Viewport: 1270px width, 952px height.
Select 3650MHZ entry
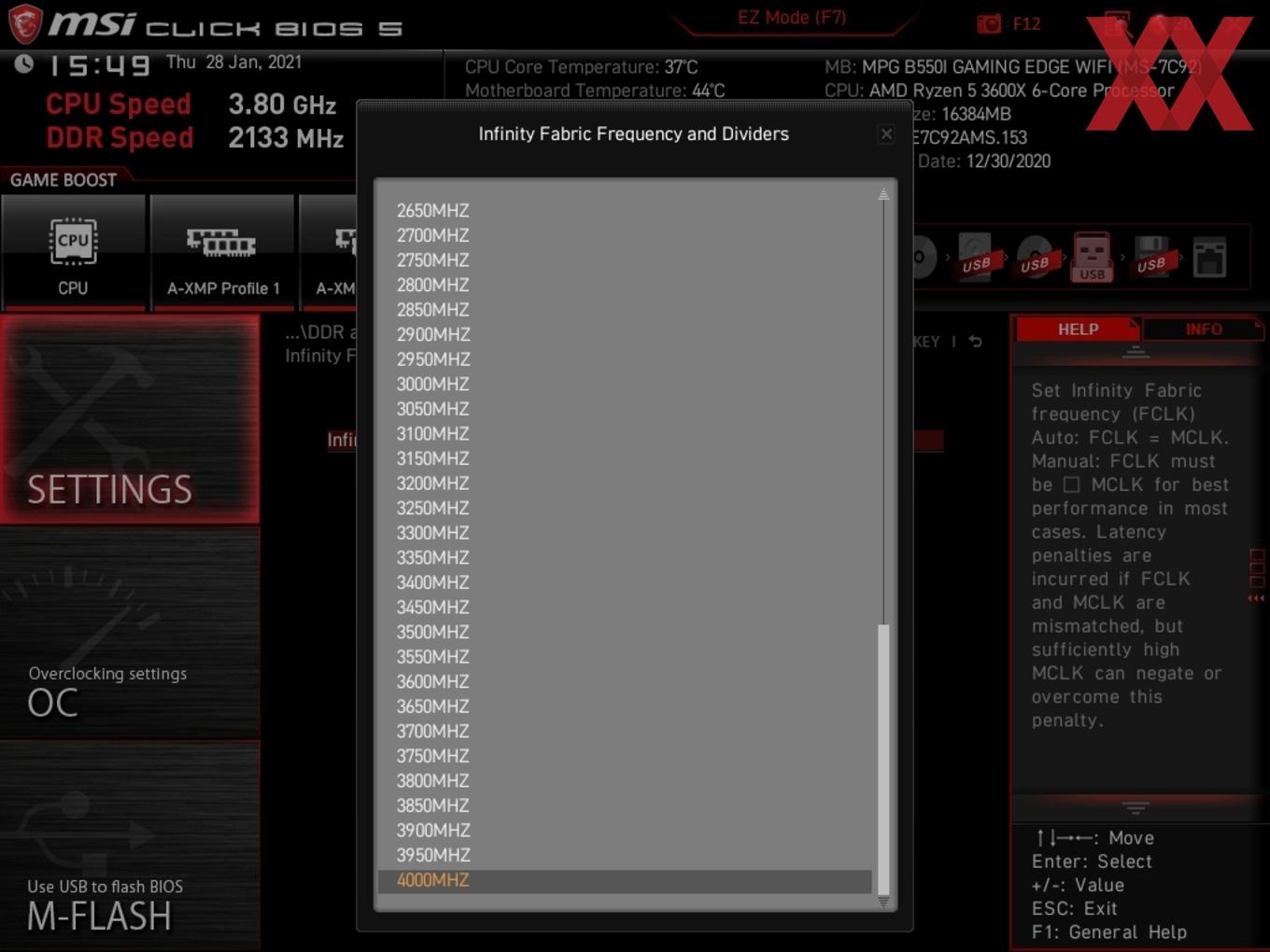[432, 707]
